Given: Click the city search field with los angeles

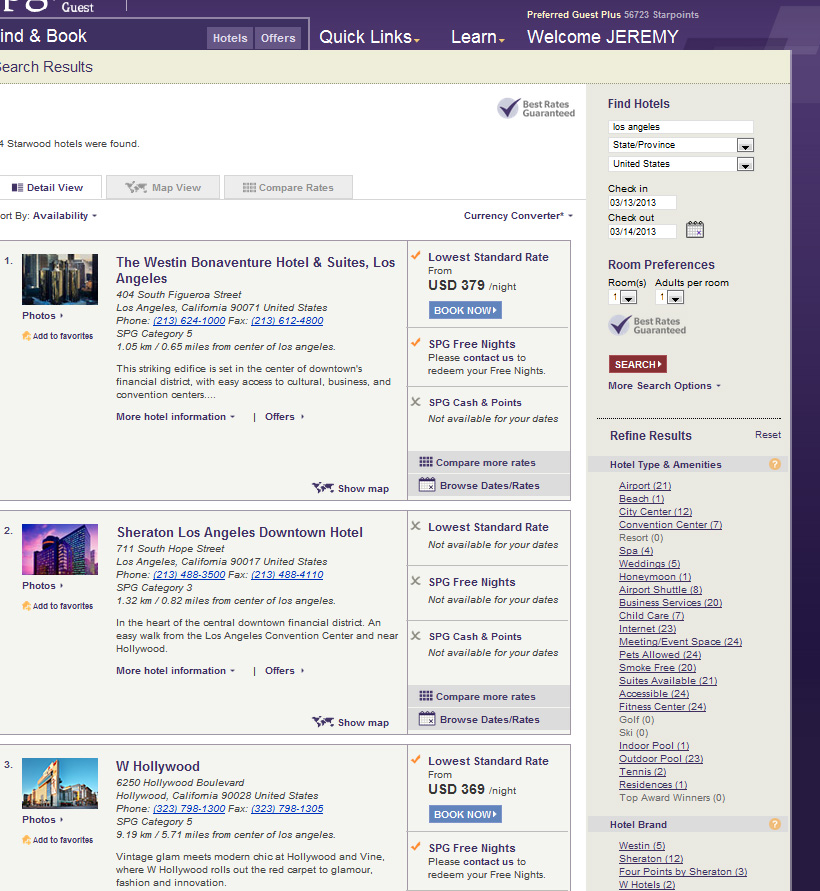Looking at the screenshot, I should (681, 127).
